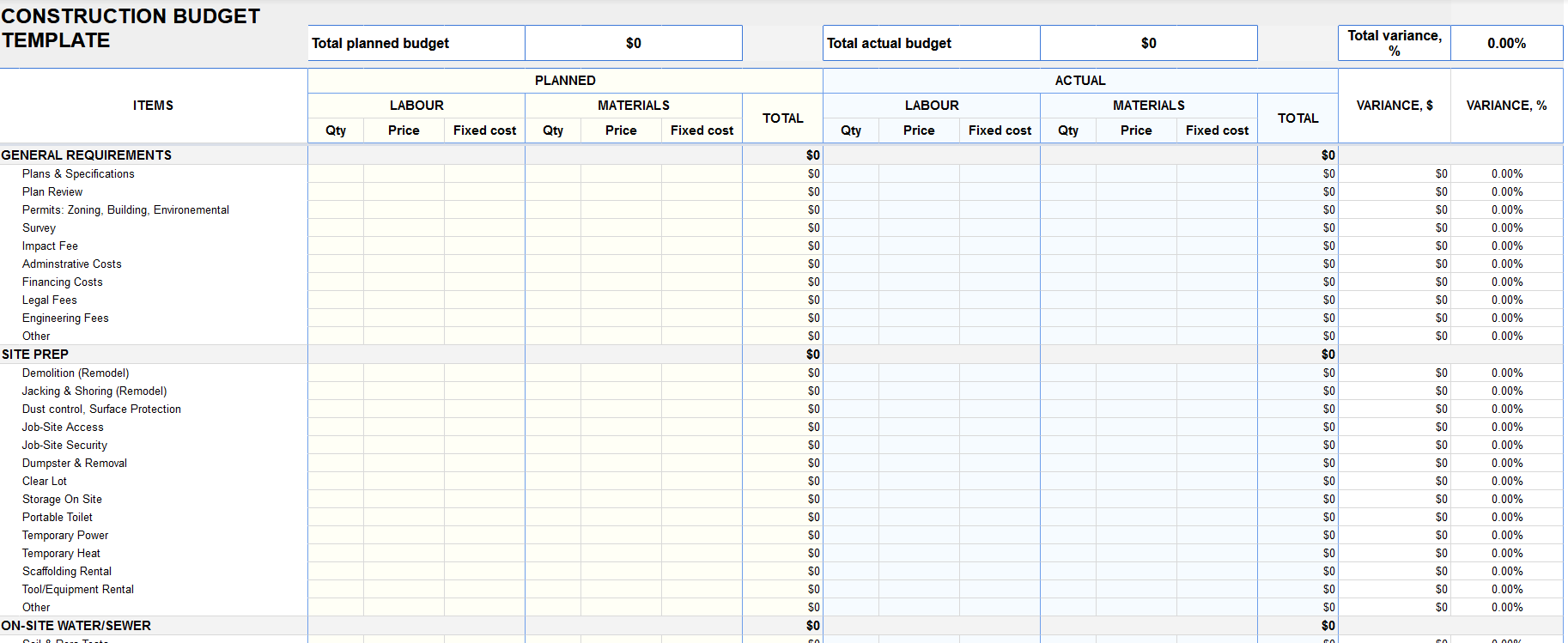This screenshot has height=643, width=1568.
Task: Select the planned TOTAL column header
Action: coord(782,118)
